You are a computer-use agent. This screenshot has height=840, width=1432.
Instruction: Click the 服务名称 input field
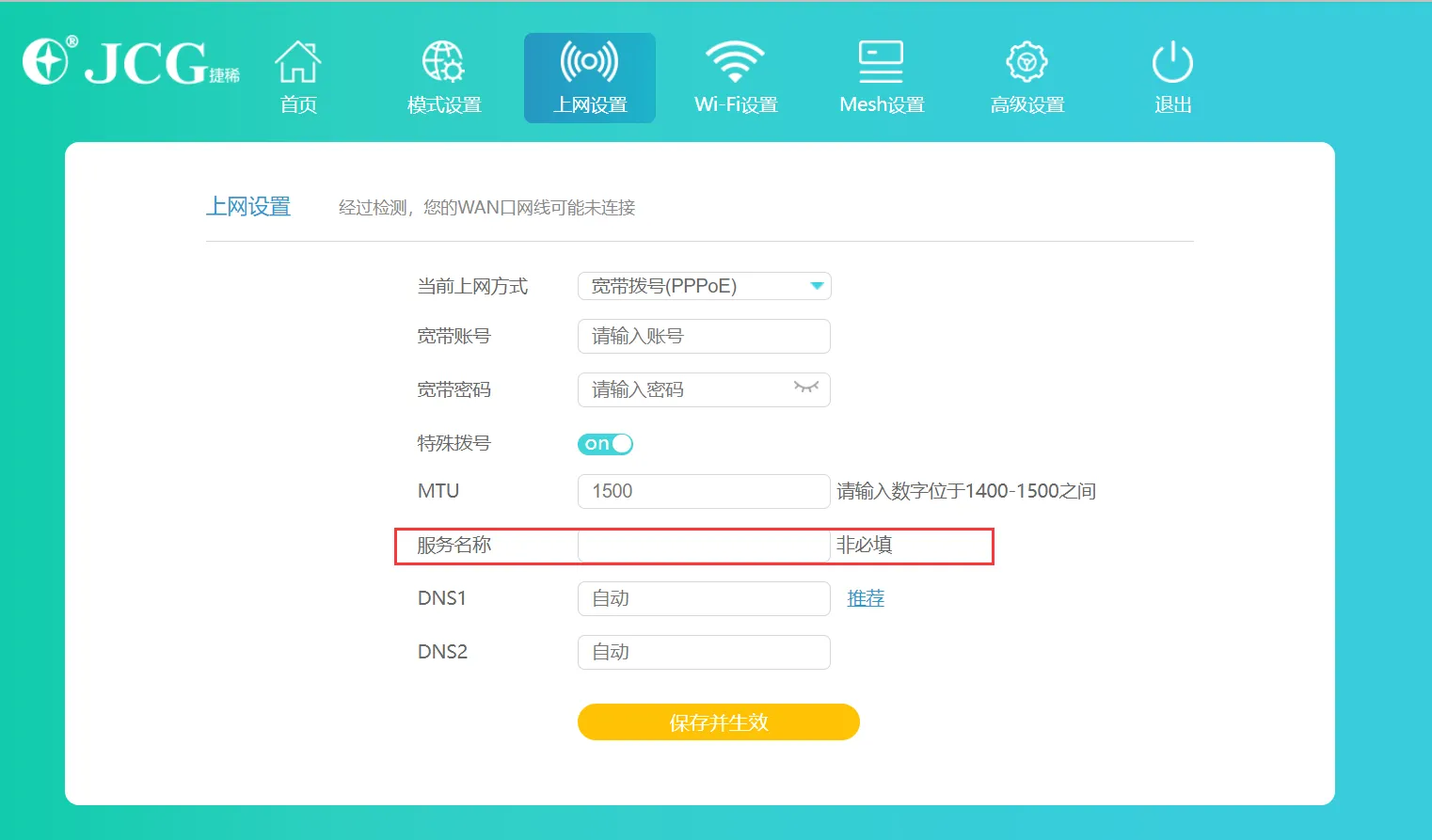point(704,546)
